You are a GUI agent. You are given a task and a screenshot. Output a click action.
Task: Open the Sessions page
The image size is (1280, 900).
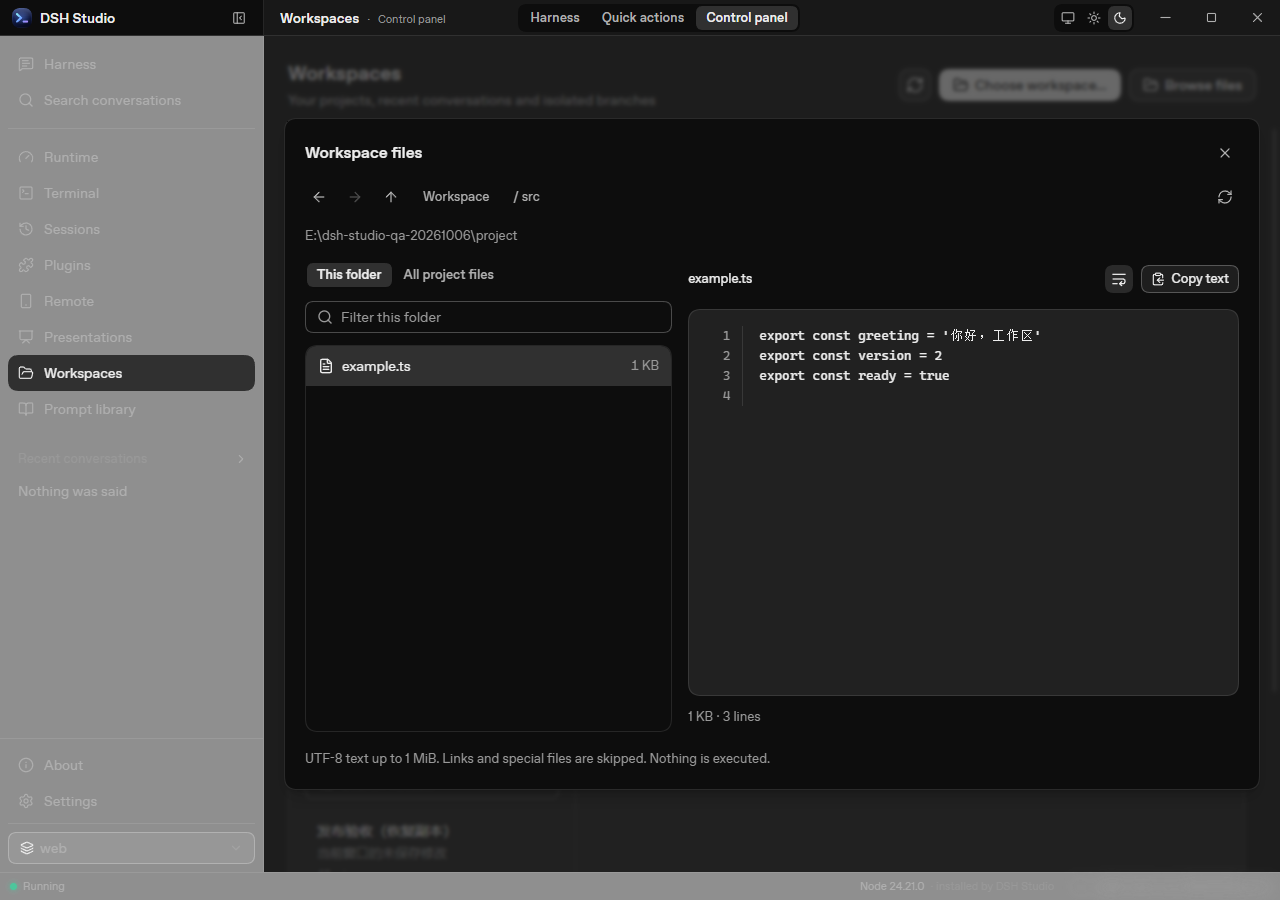click(131, 229)
